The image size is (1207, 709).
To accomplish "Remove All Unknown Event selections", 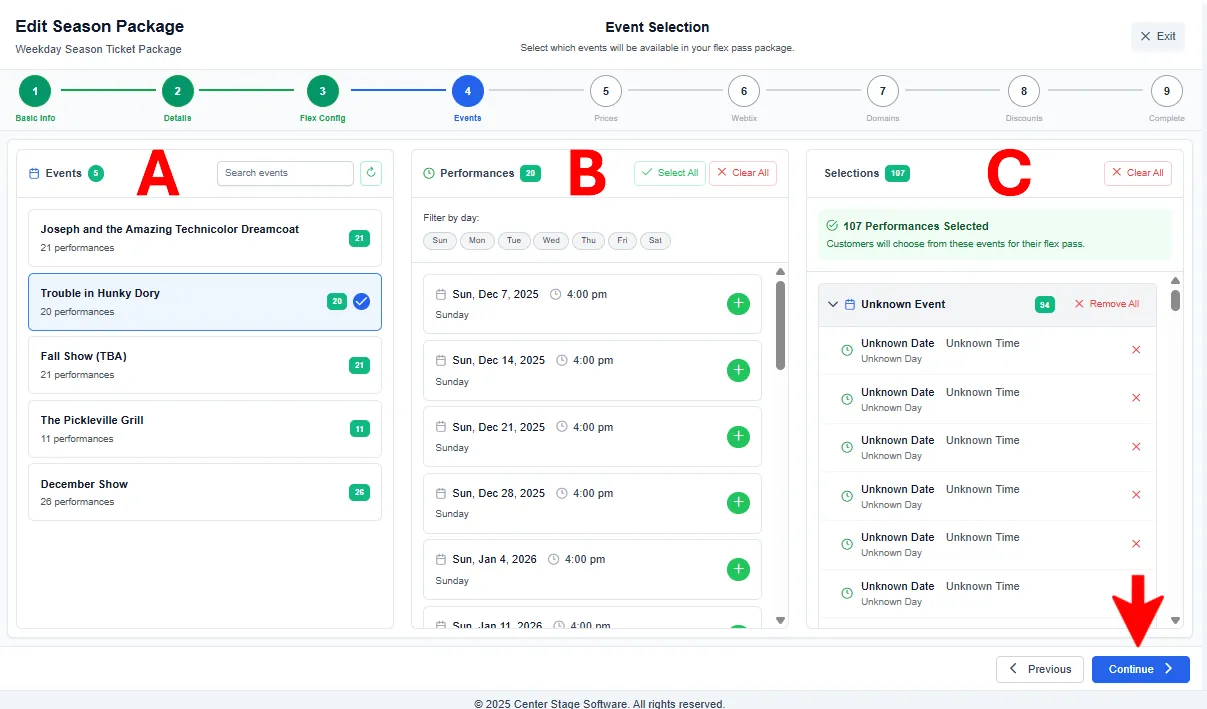I will [x=1106, y=304].
